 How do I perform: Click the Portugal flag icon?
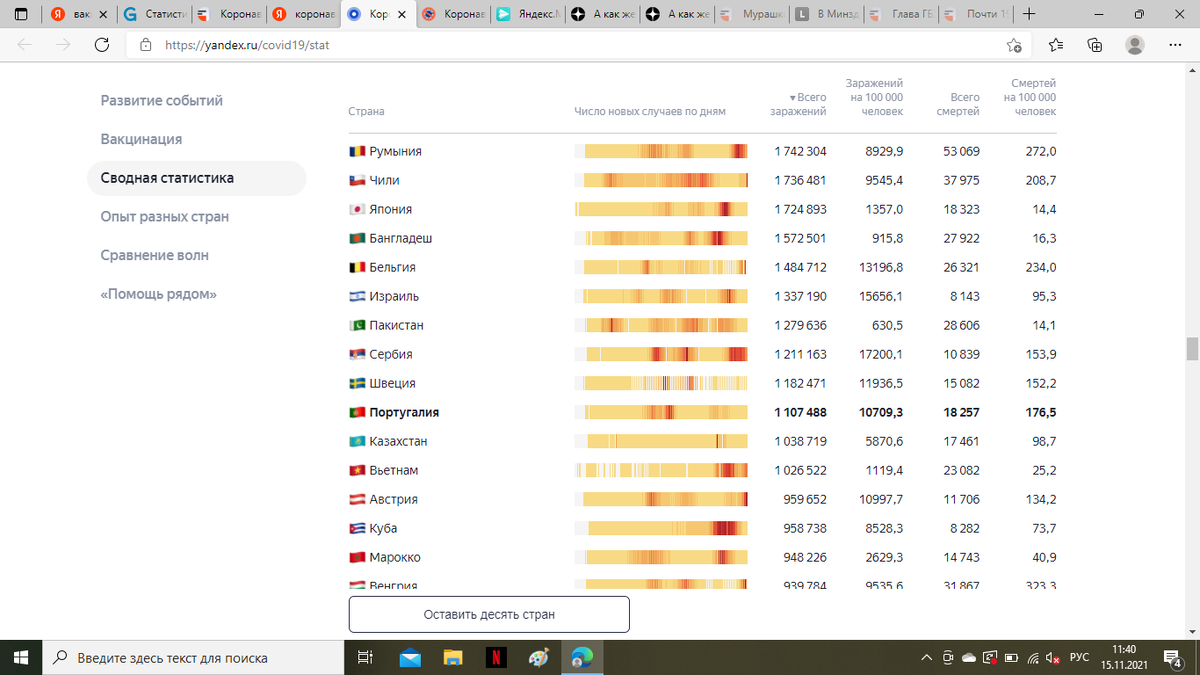[356, 412]
